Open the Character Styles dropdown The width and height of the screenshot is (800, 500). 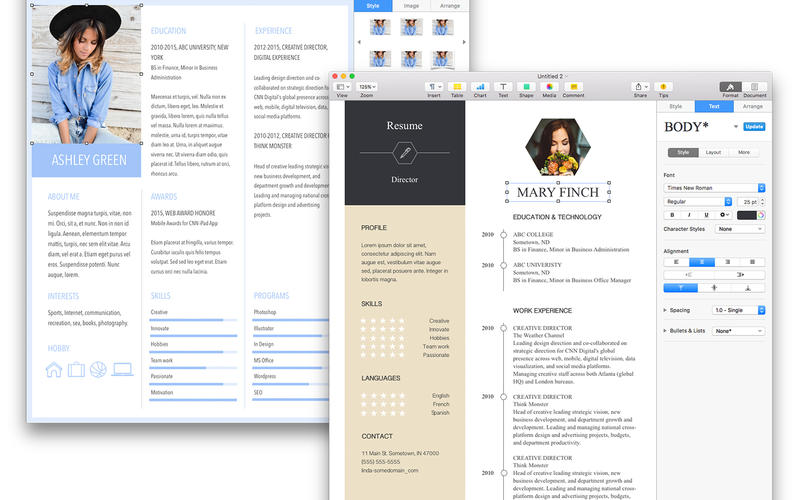click(x=739, y=229)
